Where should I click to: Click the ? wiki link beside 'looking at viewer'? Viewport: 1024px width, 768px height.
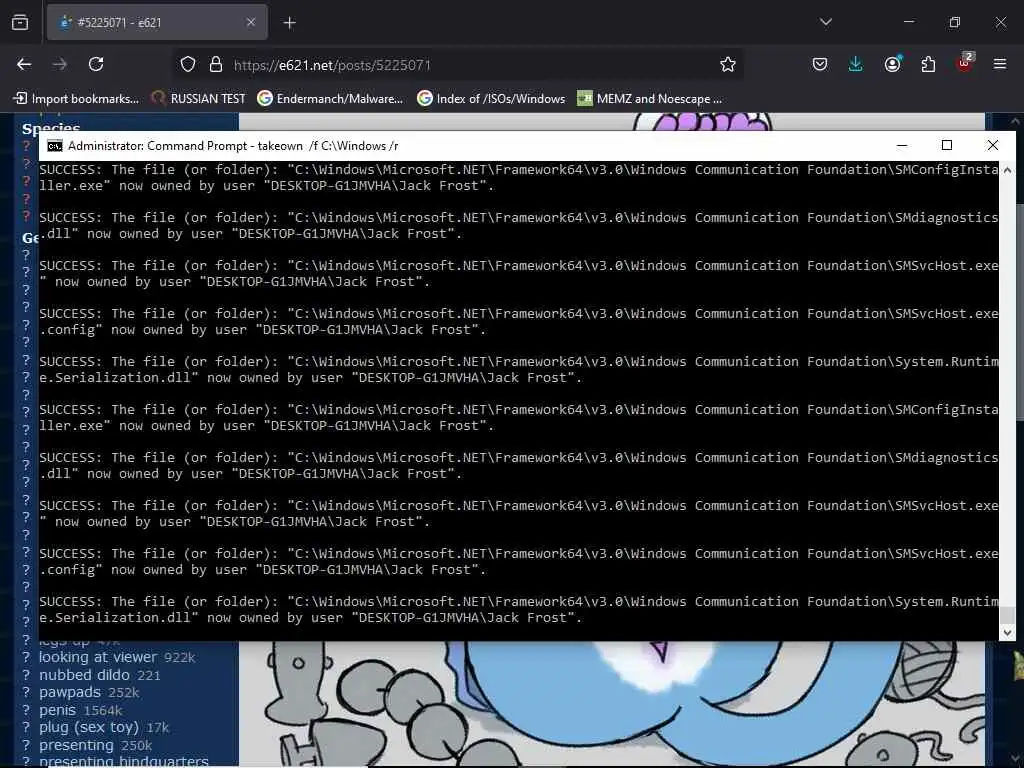pyautogui.click(x=26, y=657)
